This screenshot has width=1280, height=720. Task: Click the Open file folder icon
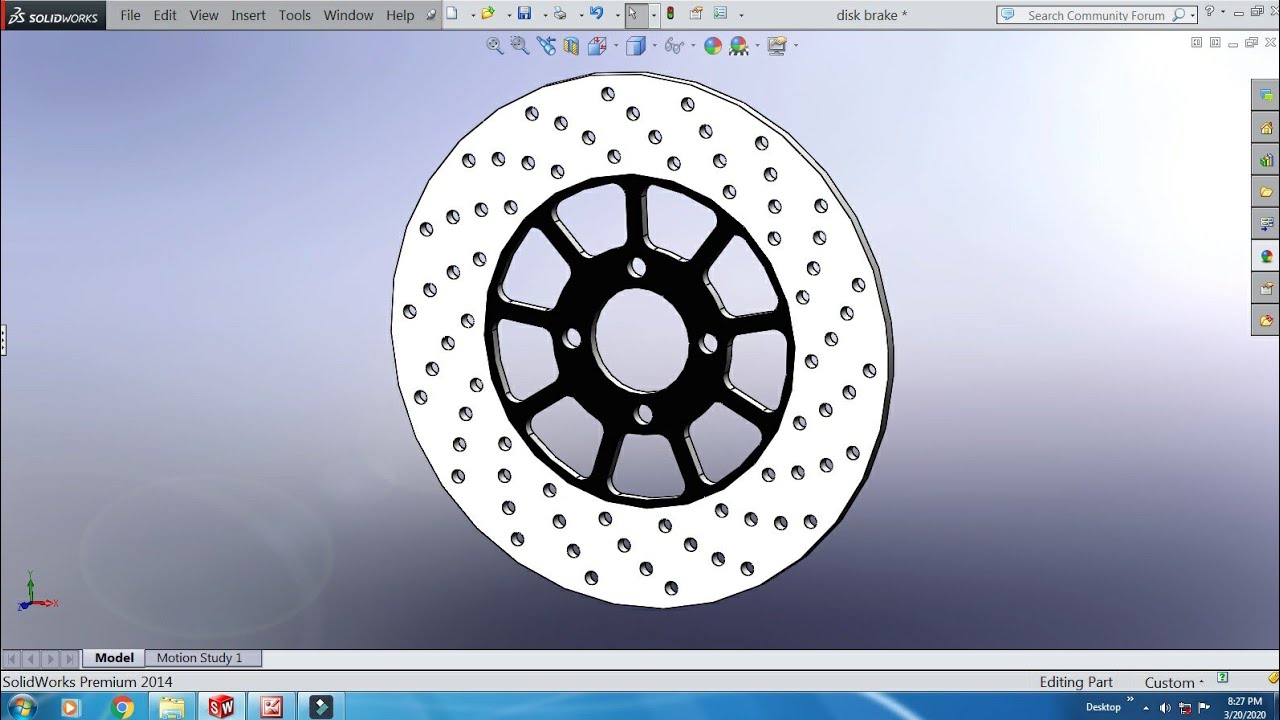click(487, 14)
